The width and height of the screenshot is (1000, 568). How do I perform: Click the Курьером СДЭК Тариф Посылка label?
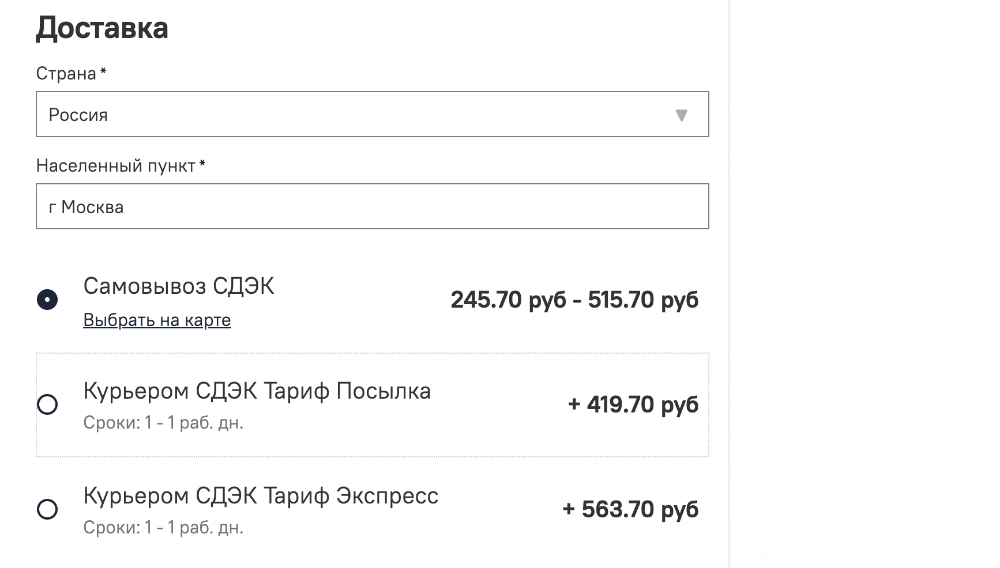[257, 391]
